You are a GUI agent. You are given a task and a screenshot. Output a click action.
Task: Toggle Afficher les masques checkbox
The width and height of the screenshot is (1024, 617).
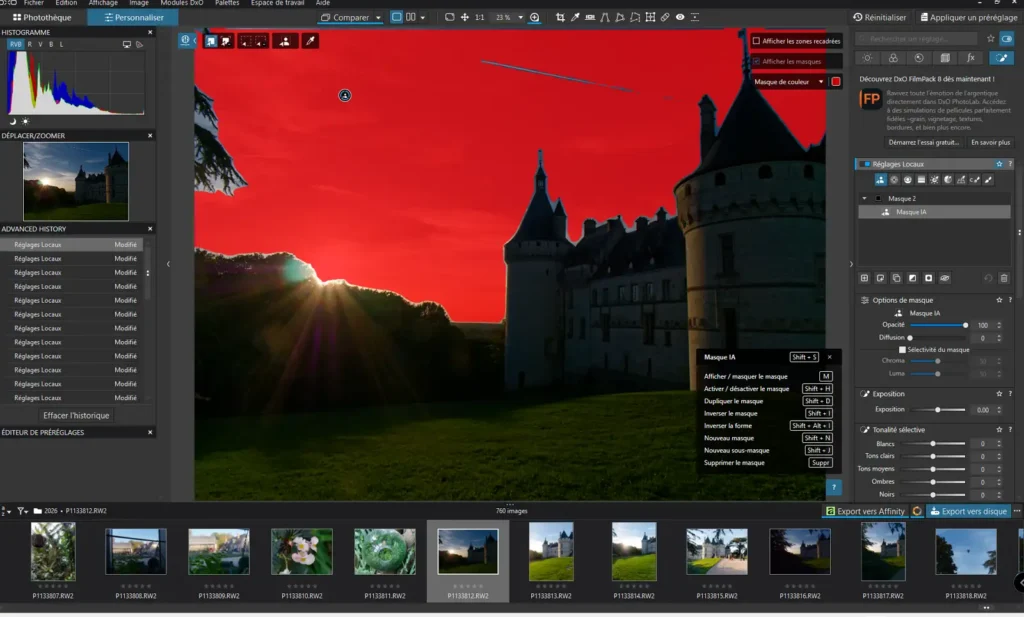(x=756, y=61)
